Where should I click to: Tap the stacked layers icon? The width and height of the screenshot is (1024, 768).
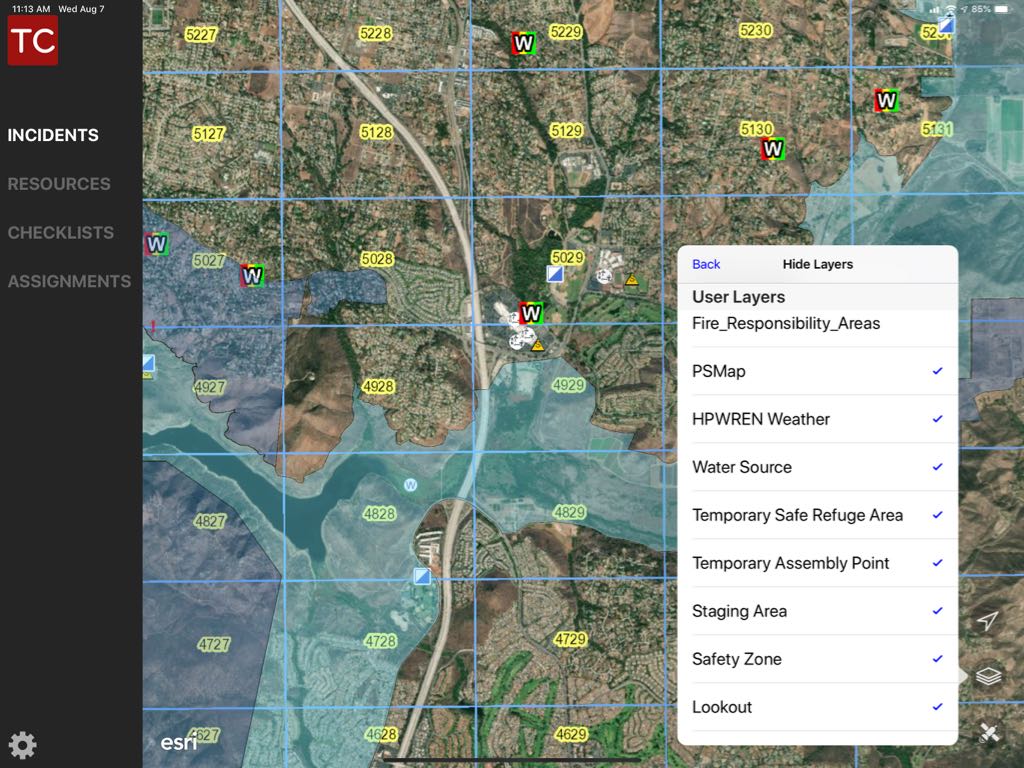click(988, 677)
